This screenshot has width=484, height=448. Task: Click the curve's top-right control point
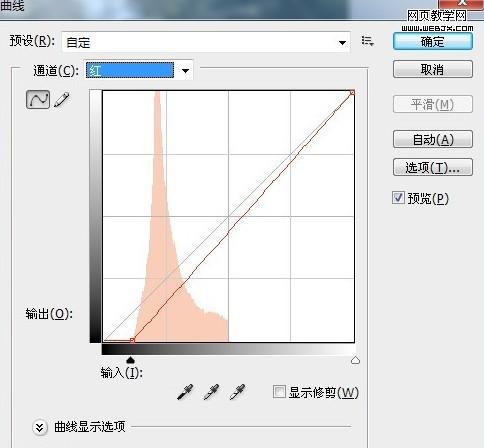352,92
